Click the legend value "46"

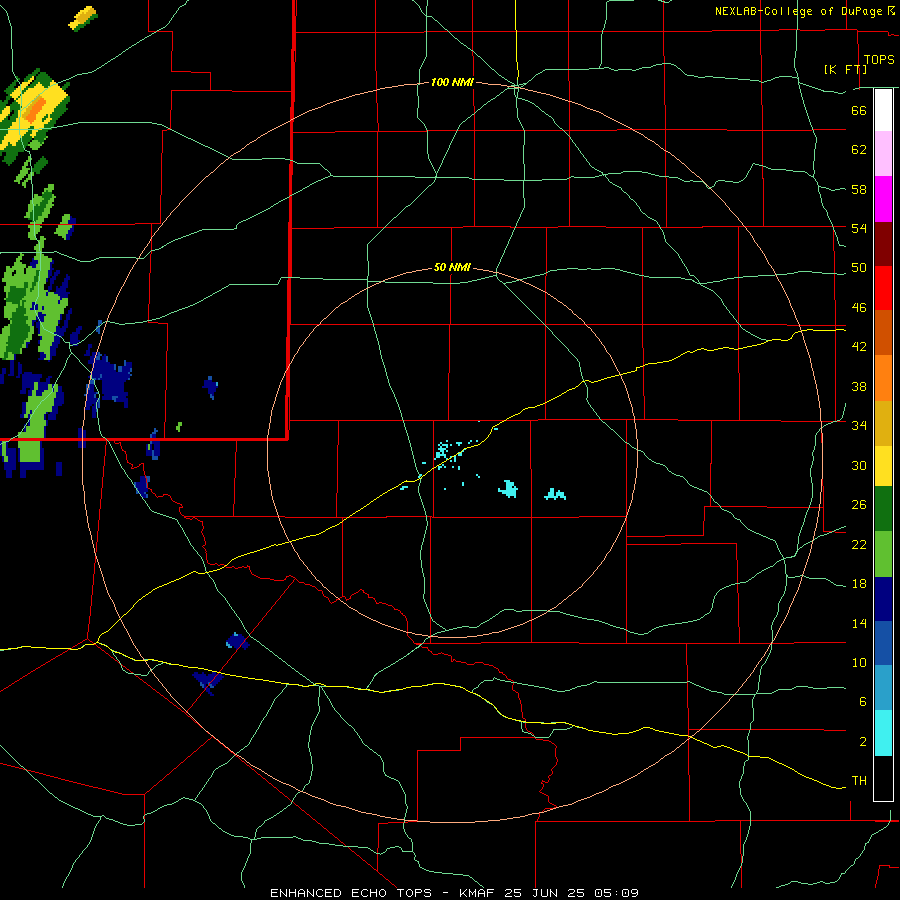point(859,308)
